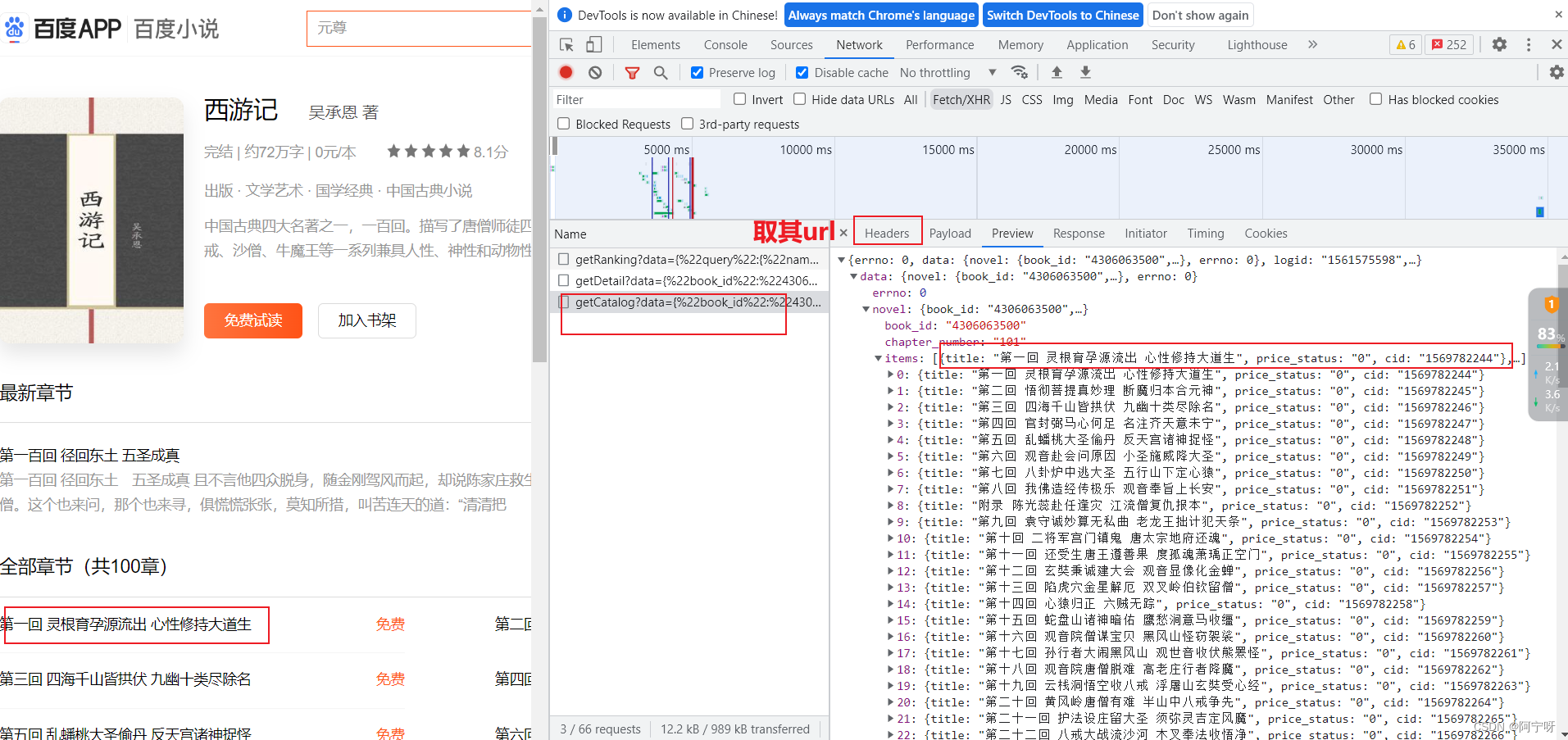Image resolution: width=1568 pixels, height=740 pixels.
Task: Click the warnings count badge 6
Action: (x=1406, y=44)
